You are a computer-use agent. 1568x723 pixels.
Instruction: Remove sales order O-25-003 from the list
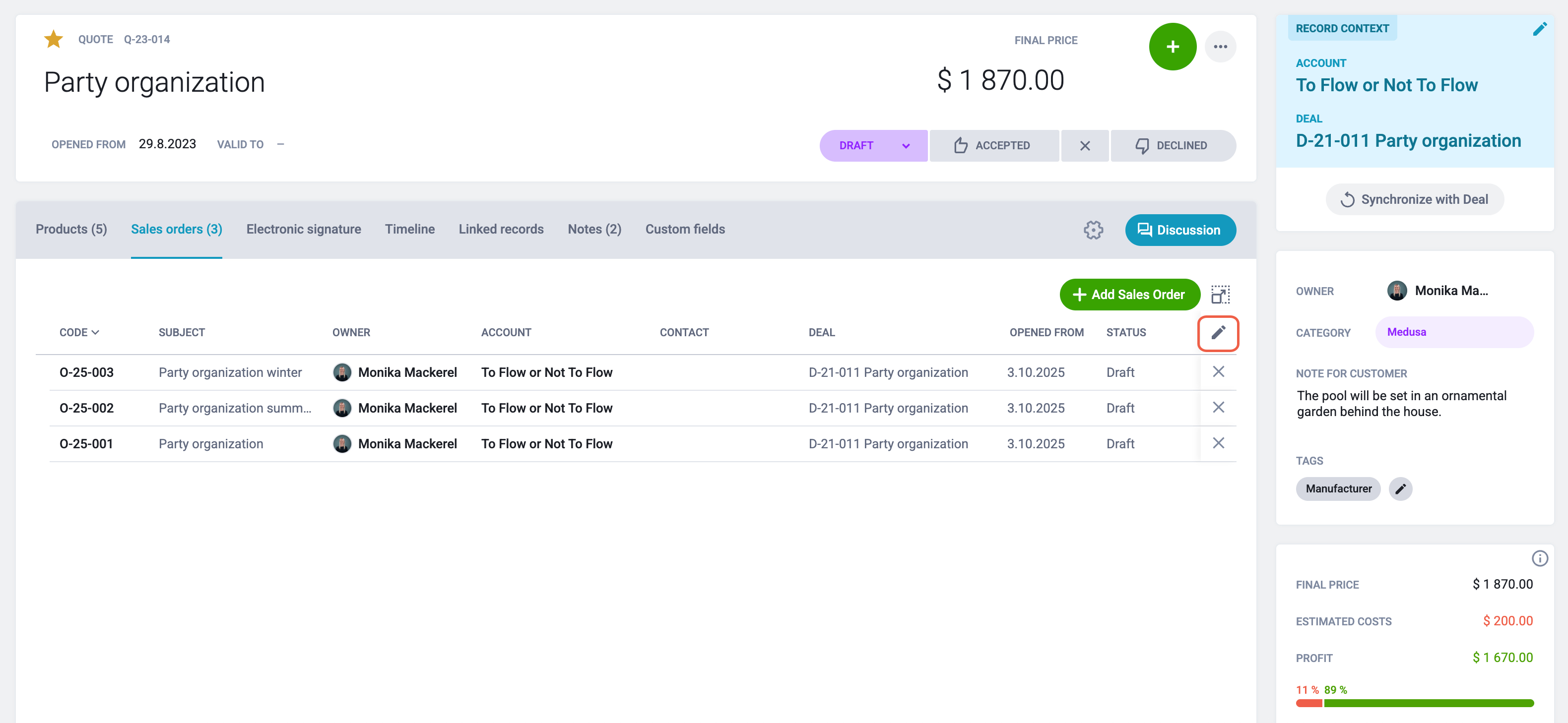[x=1218, y=371]
